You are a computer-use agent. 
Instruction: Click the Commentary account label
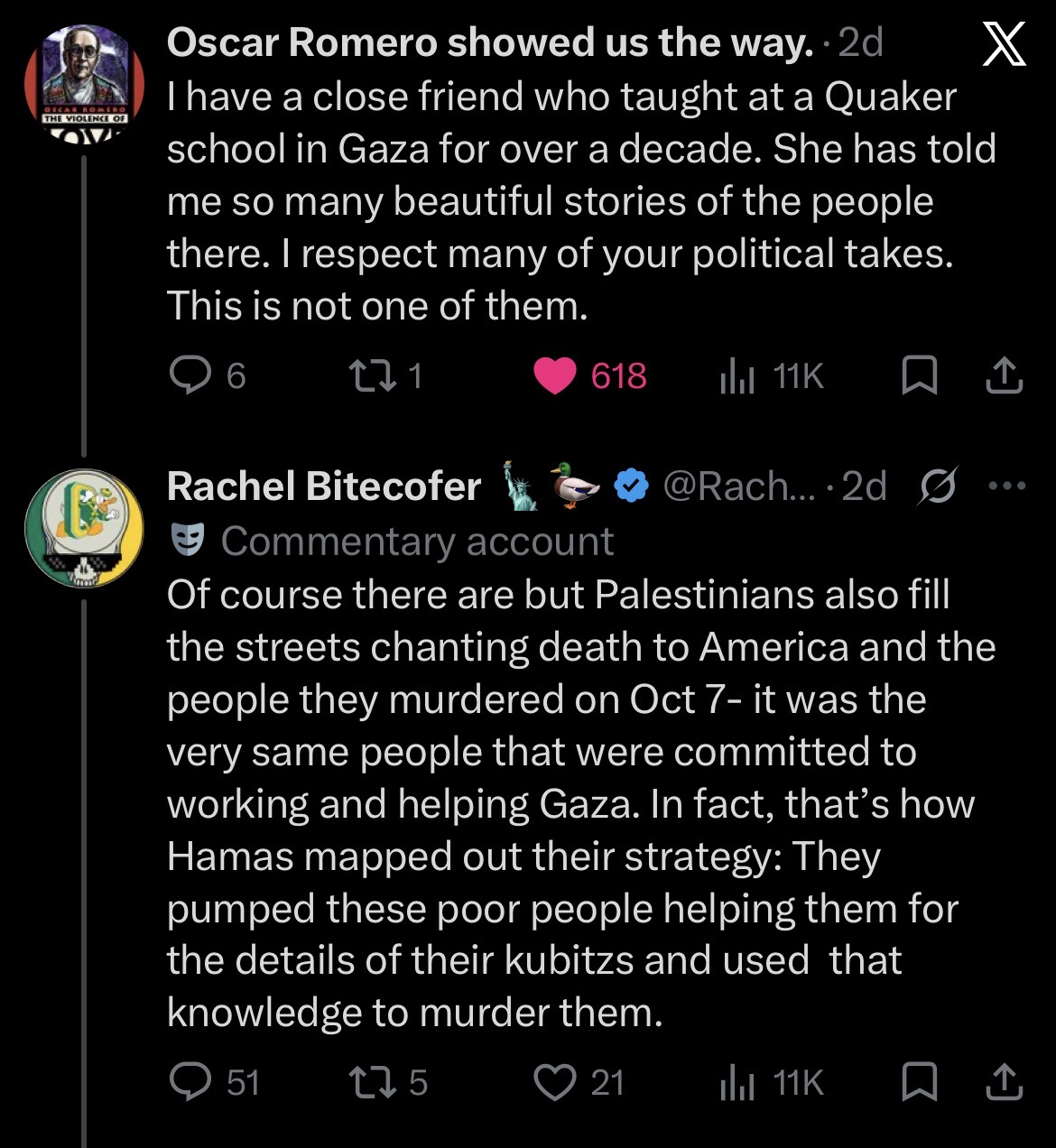(417, 541)
